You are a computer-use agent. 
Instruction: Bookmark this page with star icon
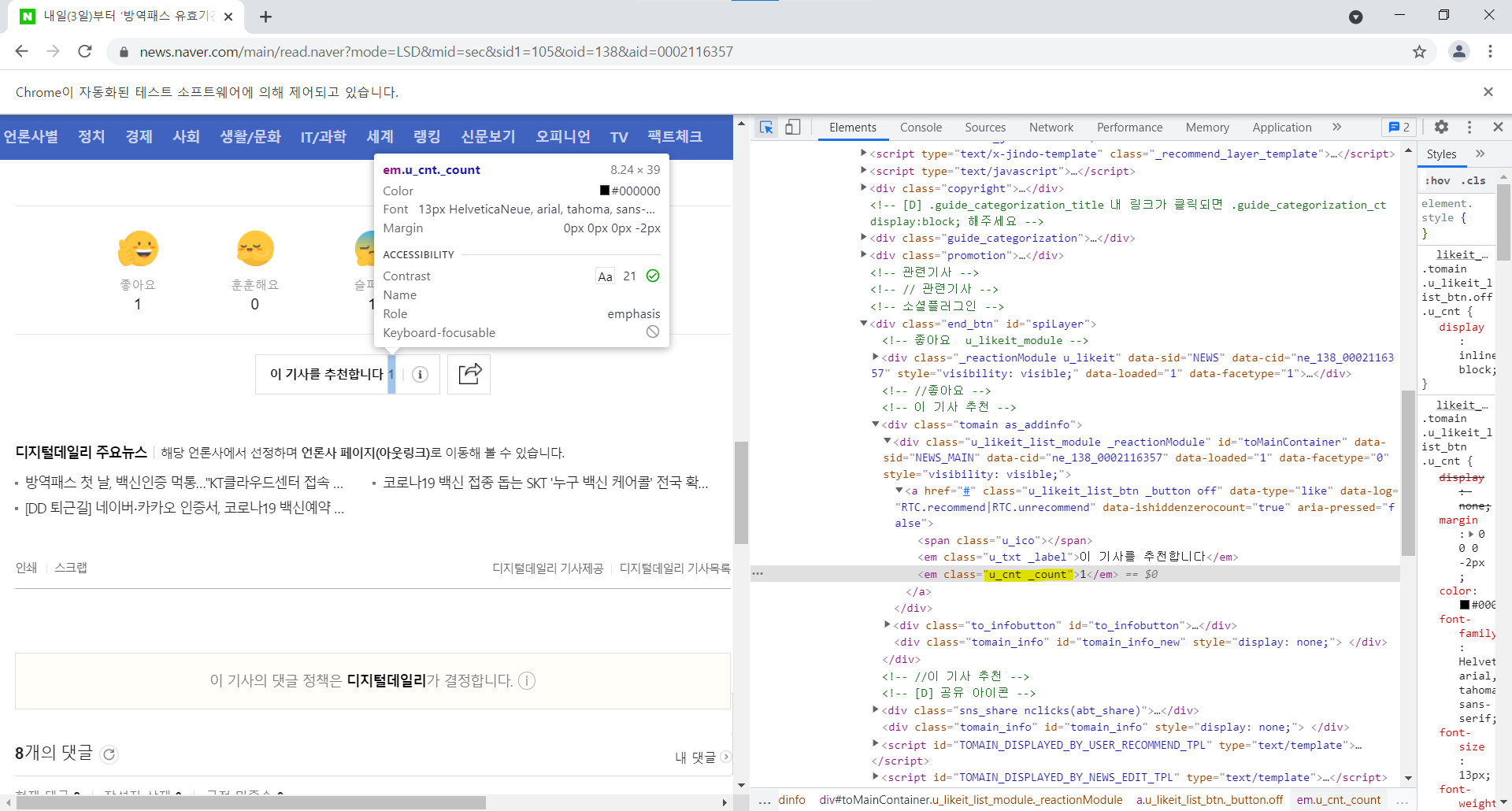click(x=1419, y=52)
